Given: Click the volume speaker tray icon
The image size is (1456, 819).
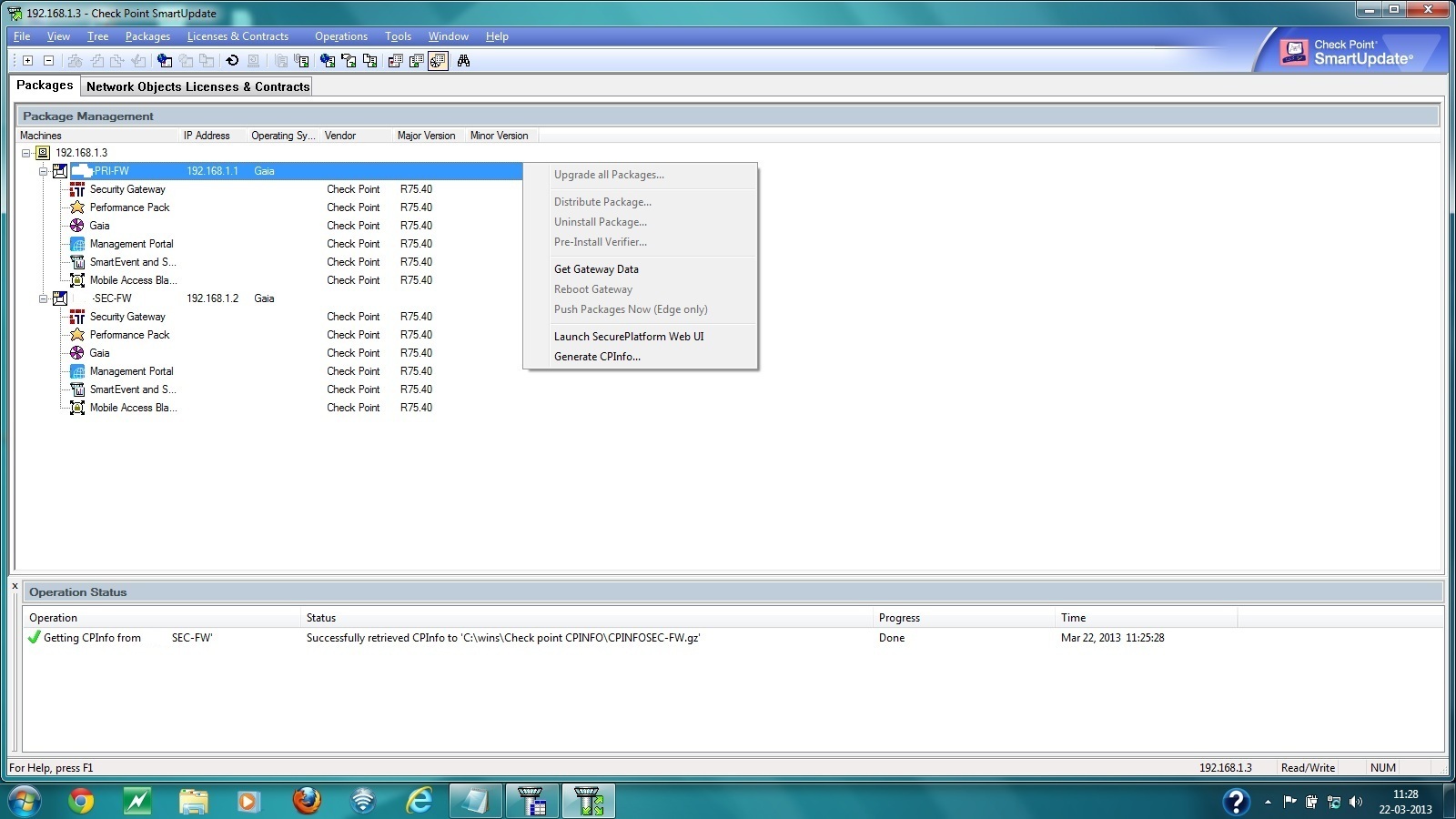Looking at the screenshot, I should (1356, 802).
